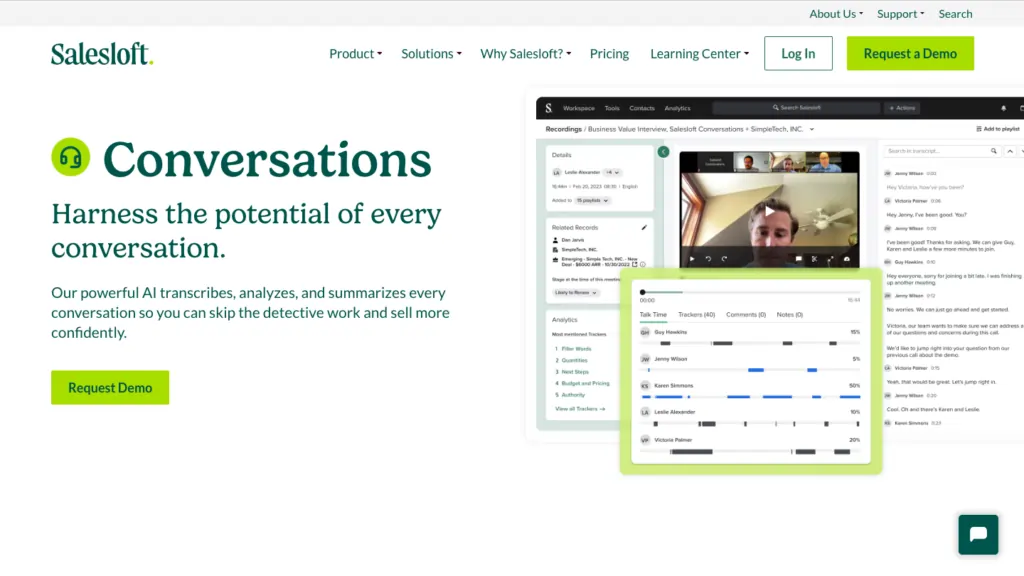Click the Add to playlist icon link
Viewport: 1024px width, 576px height.
(997, 129)
